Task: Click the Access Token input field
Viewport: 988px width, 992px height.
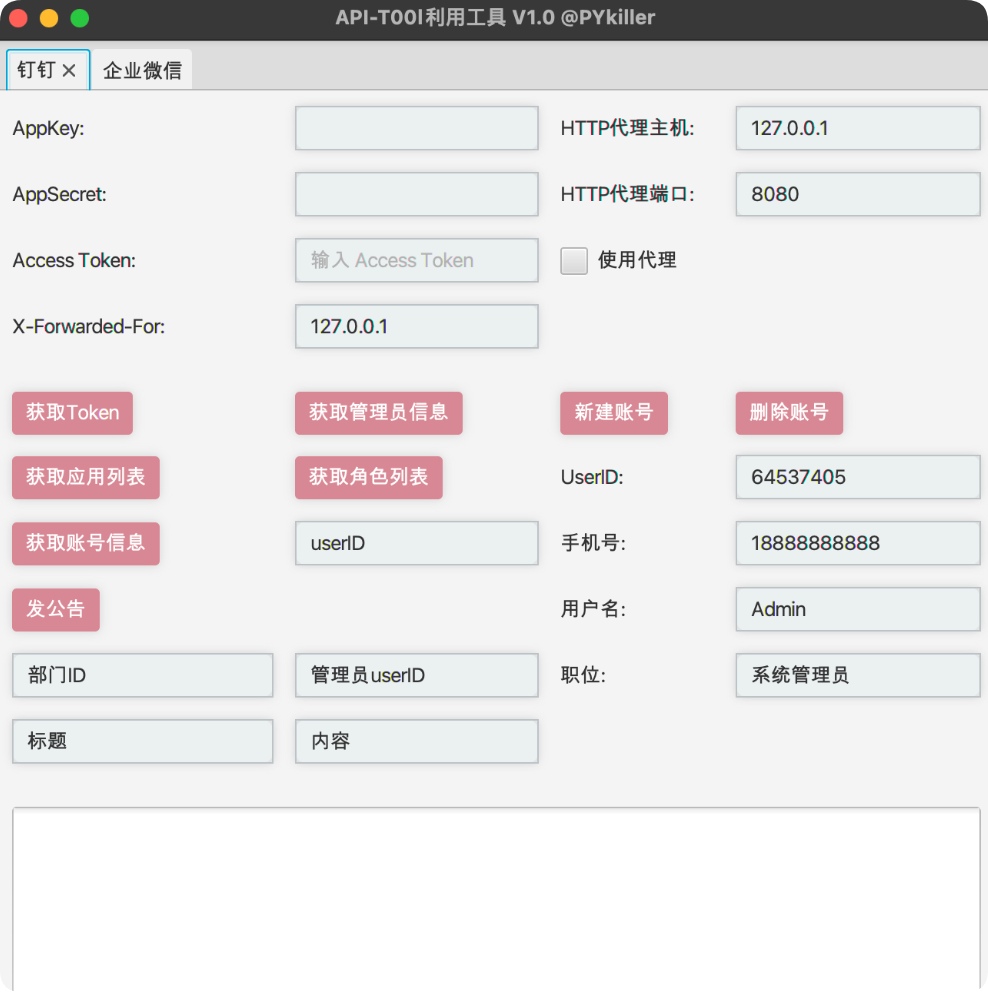Action: (x=417, y=260)
